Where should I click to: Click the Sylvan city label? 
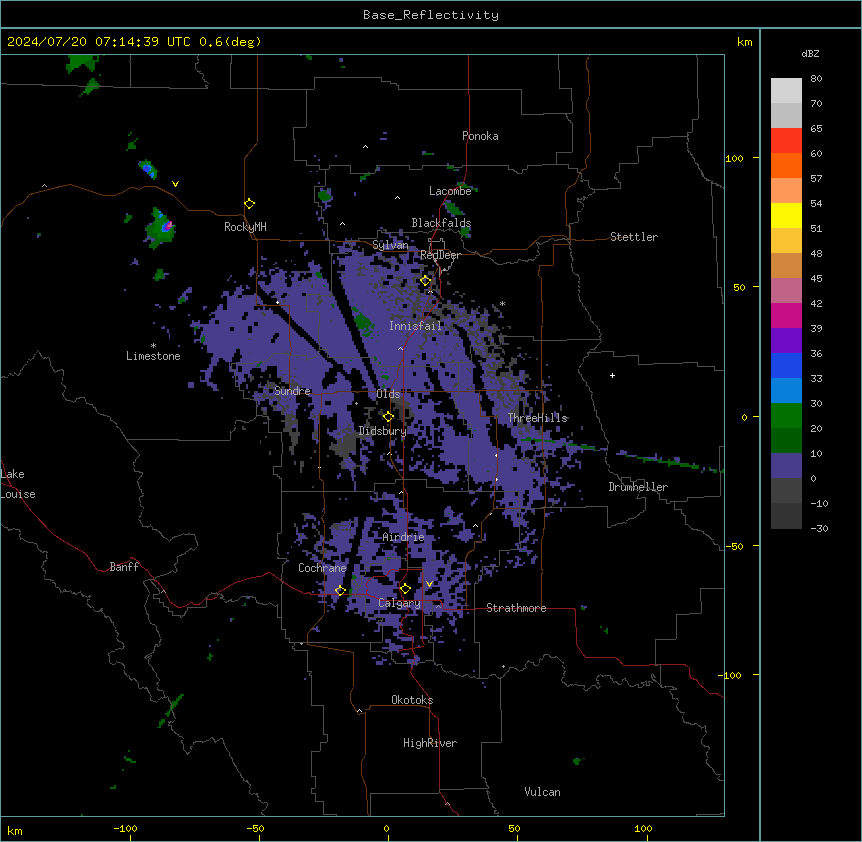coord(390,245)
